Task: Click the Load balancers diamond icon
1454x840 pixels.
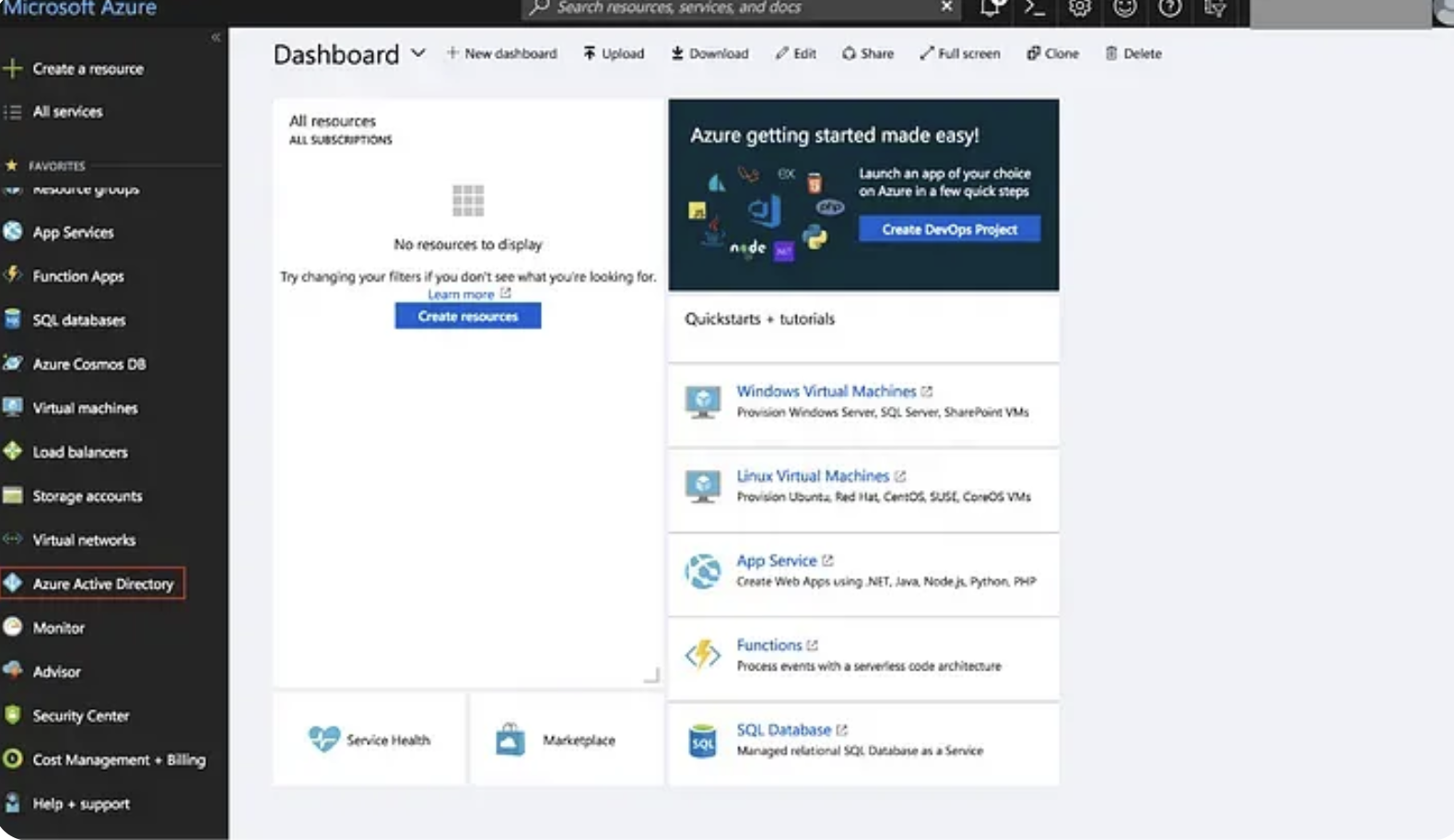Action: [13, 451]
